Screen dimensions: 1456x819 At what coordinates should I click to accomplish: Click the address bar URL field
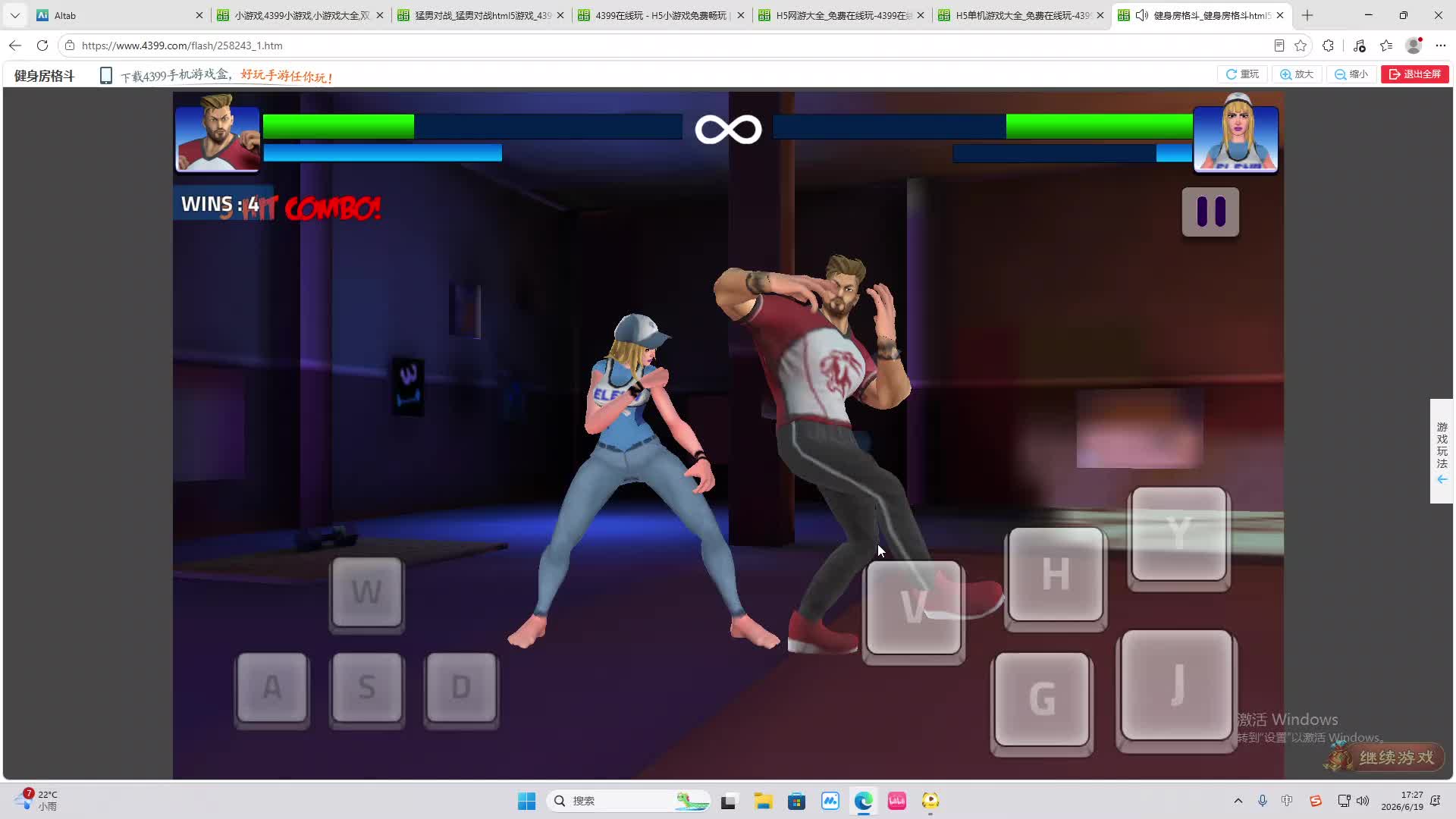click(x=667, y=45)
